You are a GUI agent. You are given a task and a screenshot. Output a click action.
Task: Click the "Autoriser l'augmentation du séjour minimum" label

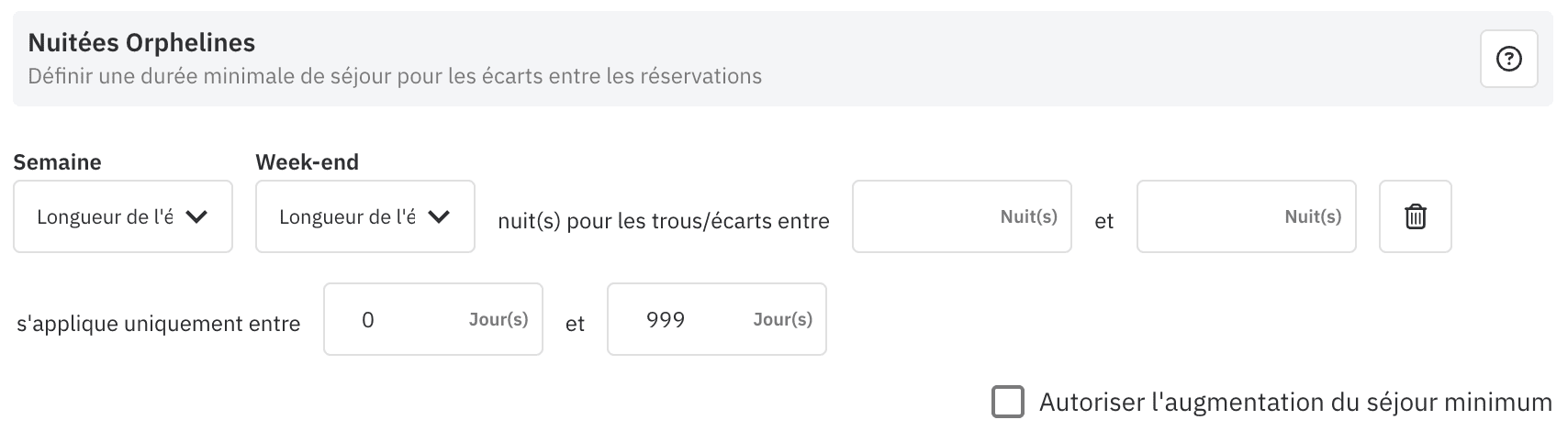point(1294,403)
